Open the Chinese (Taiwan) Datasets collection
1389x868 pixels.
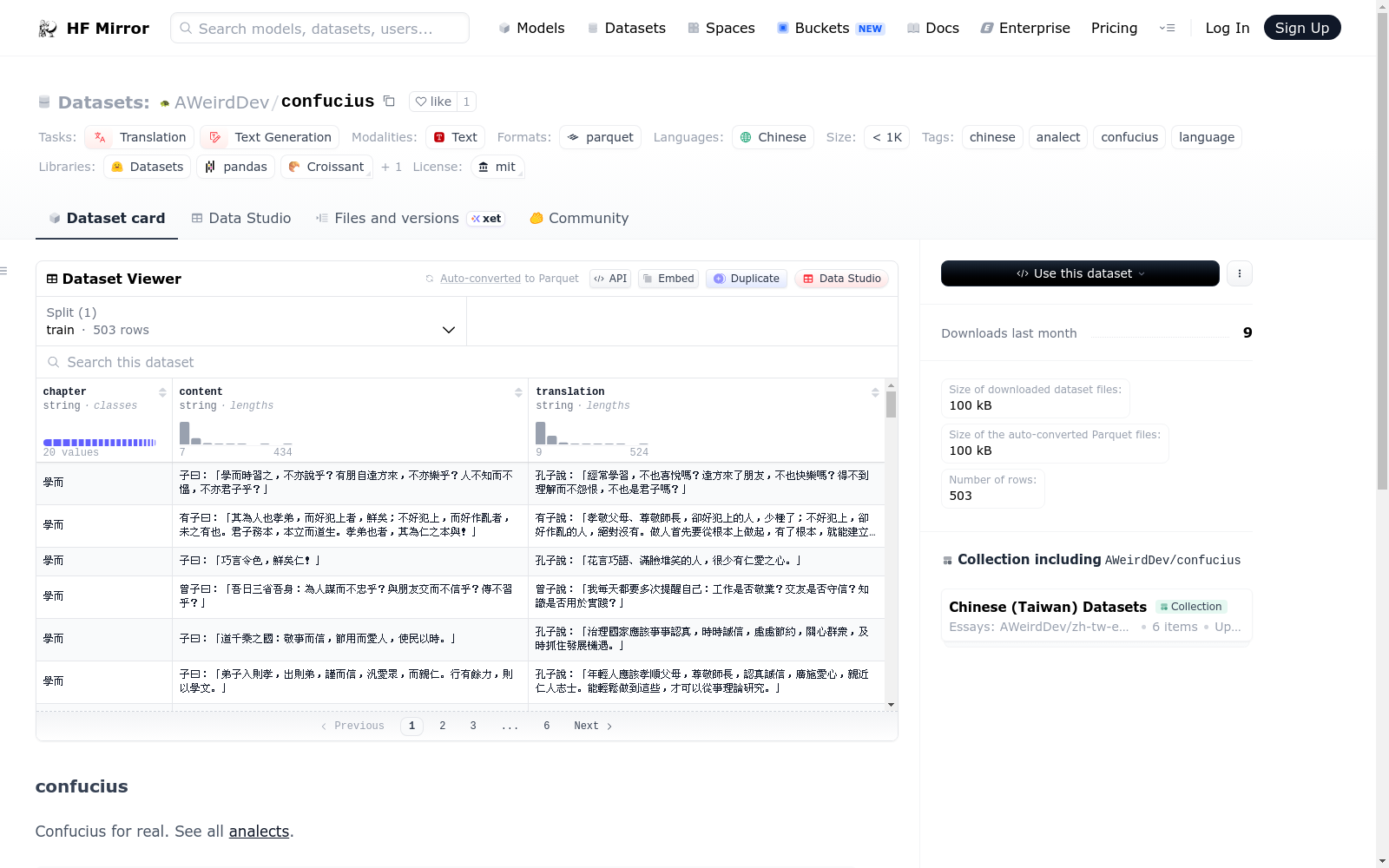tap(1096, 616)
